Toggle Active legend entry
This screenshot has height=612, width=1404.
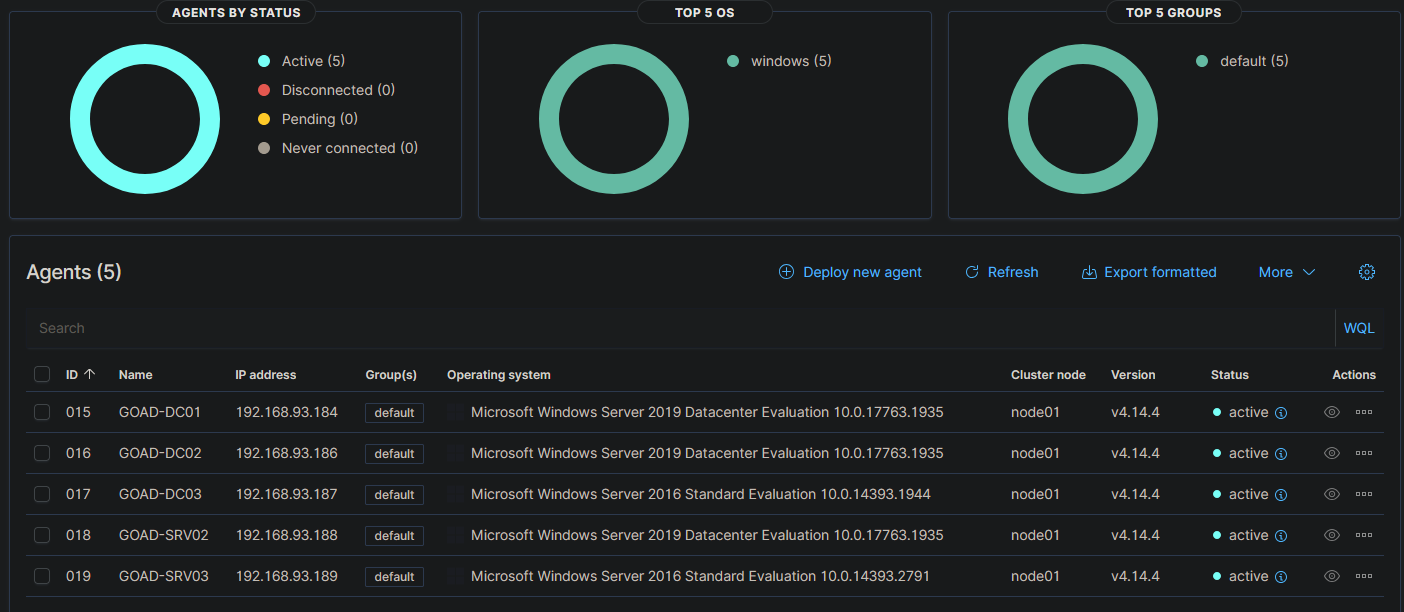tap(301, 61)
